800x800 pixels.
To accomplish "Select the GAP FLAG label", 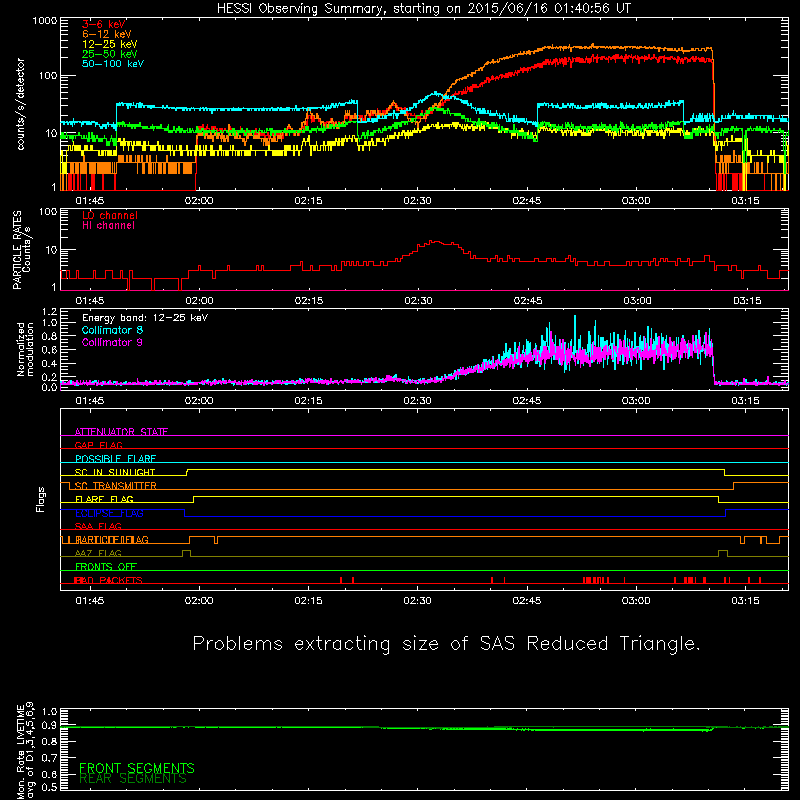I will [x=98, y=445].
